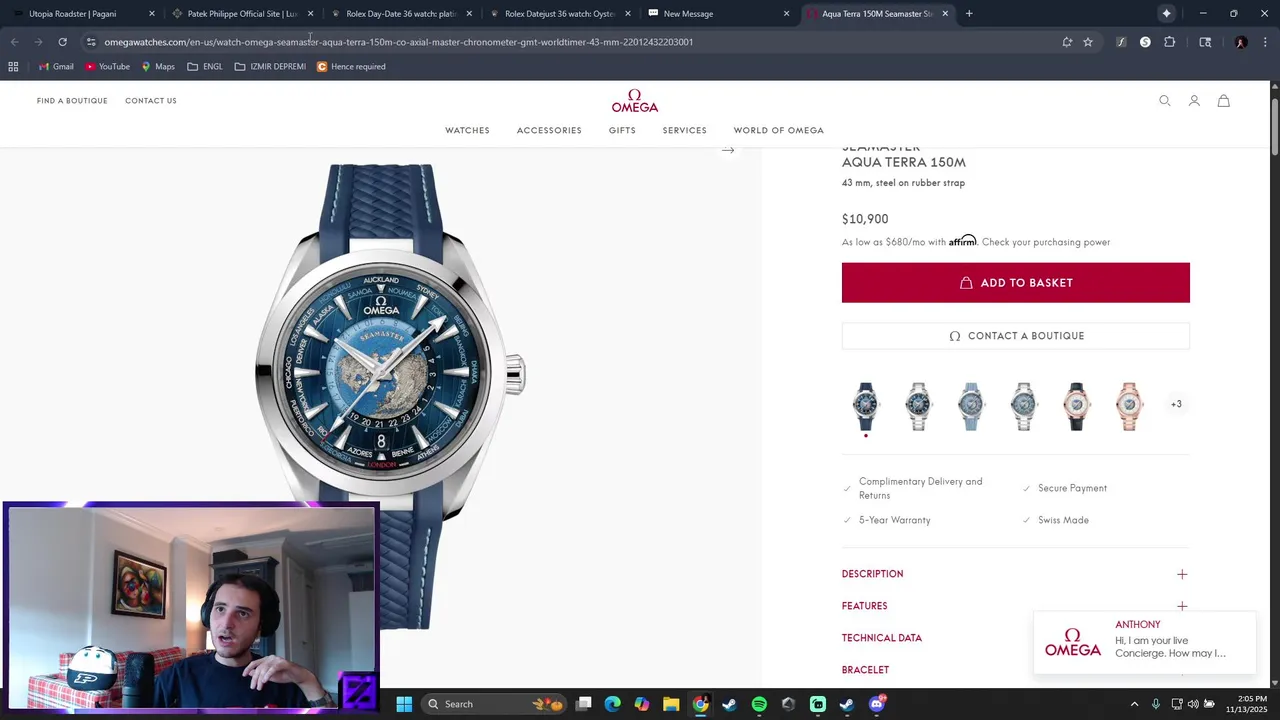This screenshot has width=1280, height=720.
Task: Expand the Bracelet section
Action: tap(866, 670)
